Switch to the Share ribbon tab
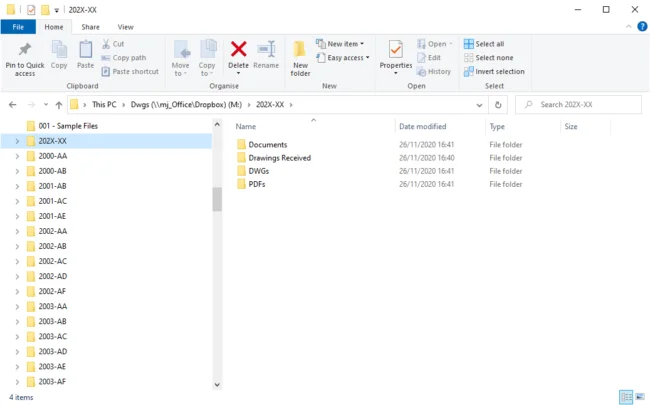The width and height of the screenshot is (650, 405). tap(90, 27)
